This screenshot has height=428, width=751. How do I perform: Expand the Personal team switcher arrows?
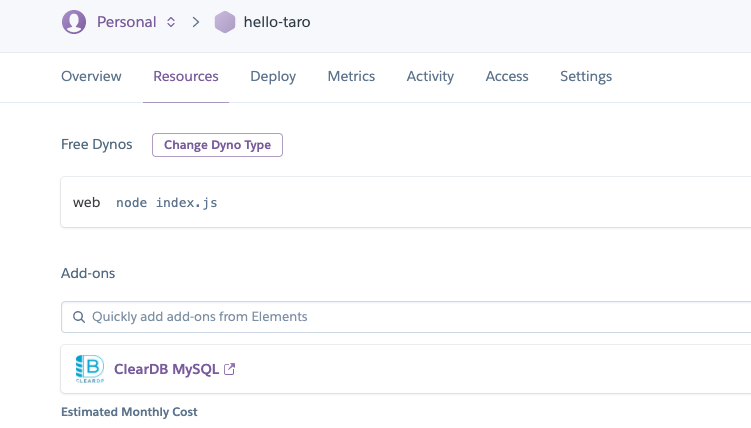[x=171, y=22]
